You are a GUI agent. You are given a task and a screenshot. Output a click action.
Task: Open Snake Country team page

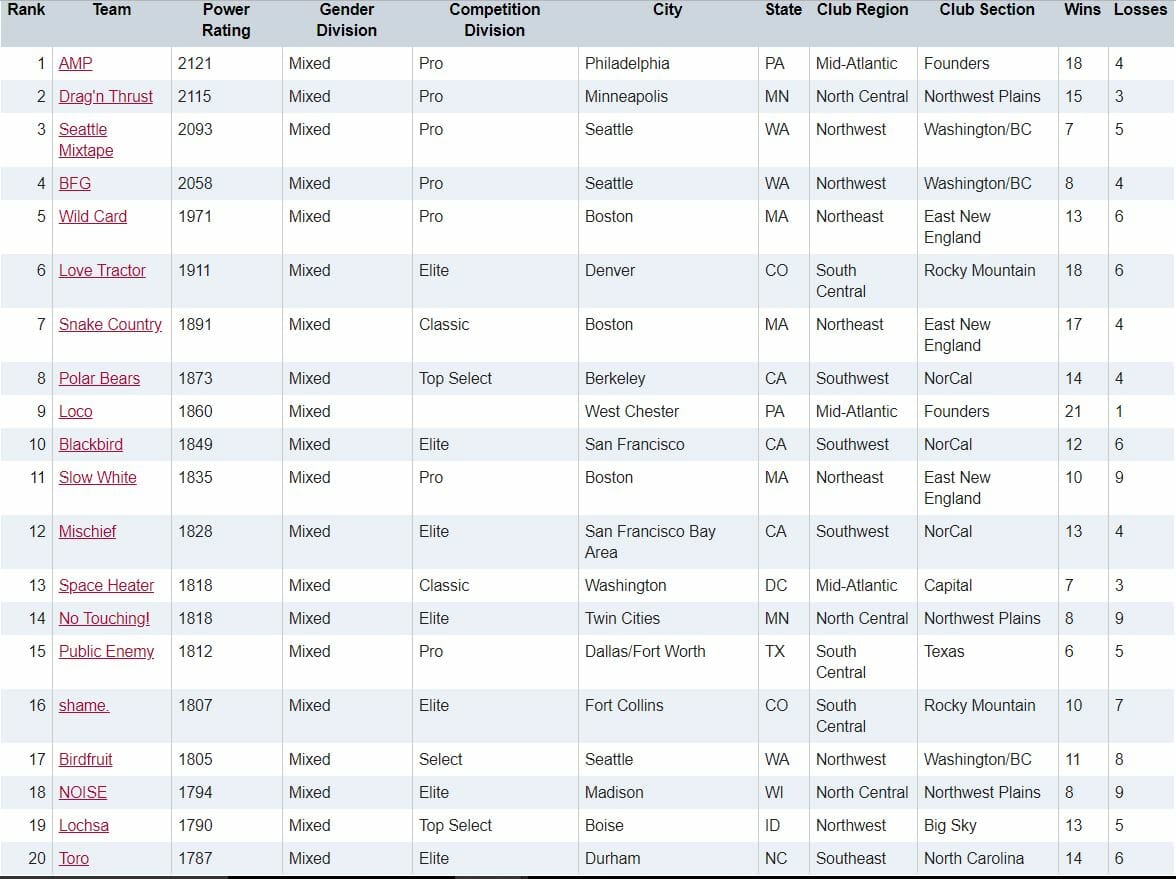(110, 324)
